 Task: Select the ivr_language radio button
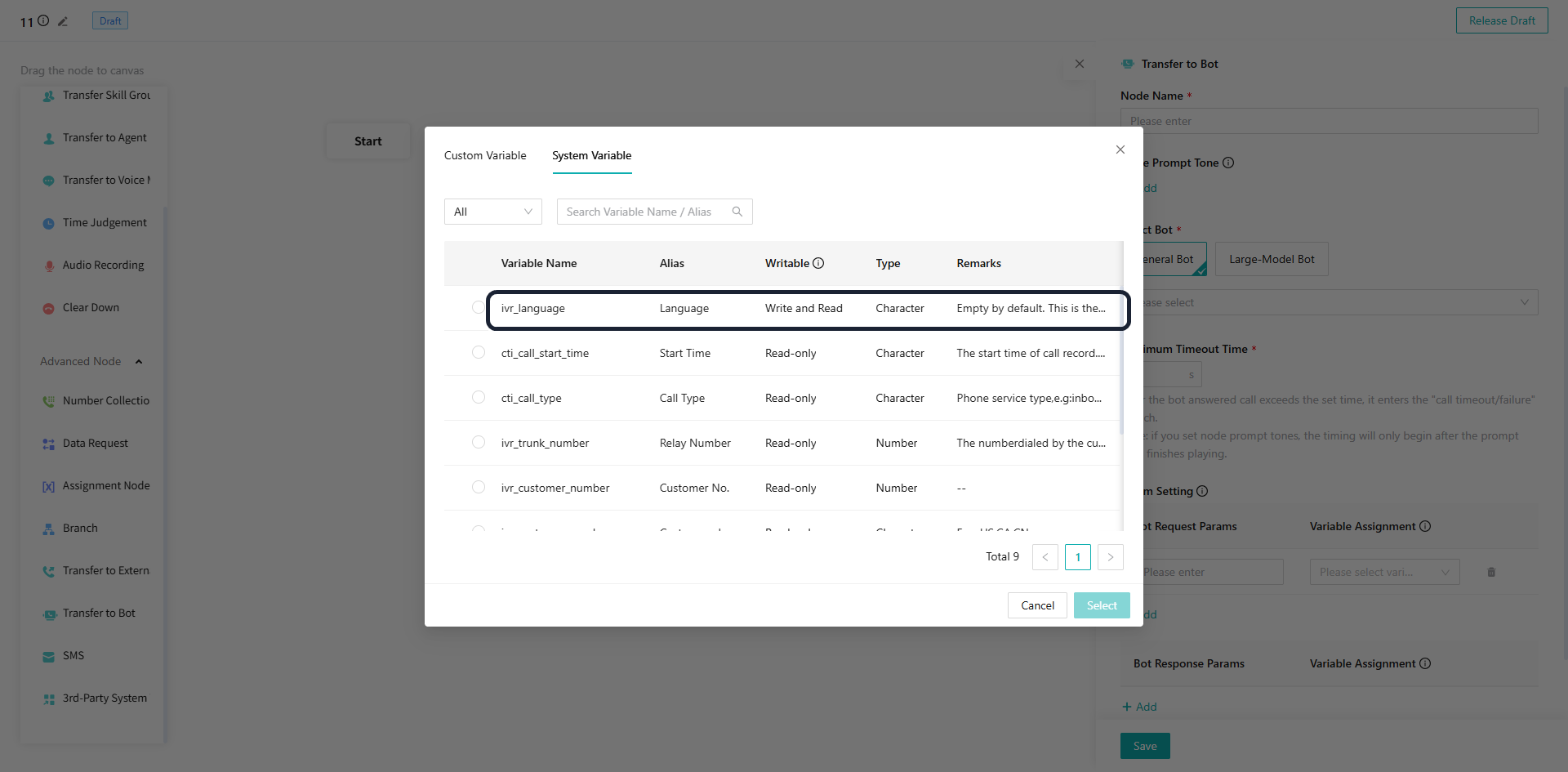click(x=479, y=307)
